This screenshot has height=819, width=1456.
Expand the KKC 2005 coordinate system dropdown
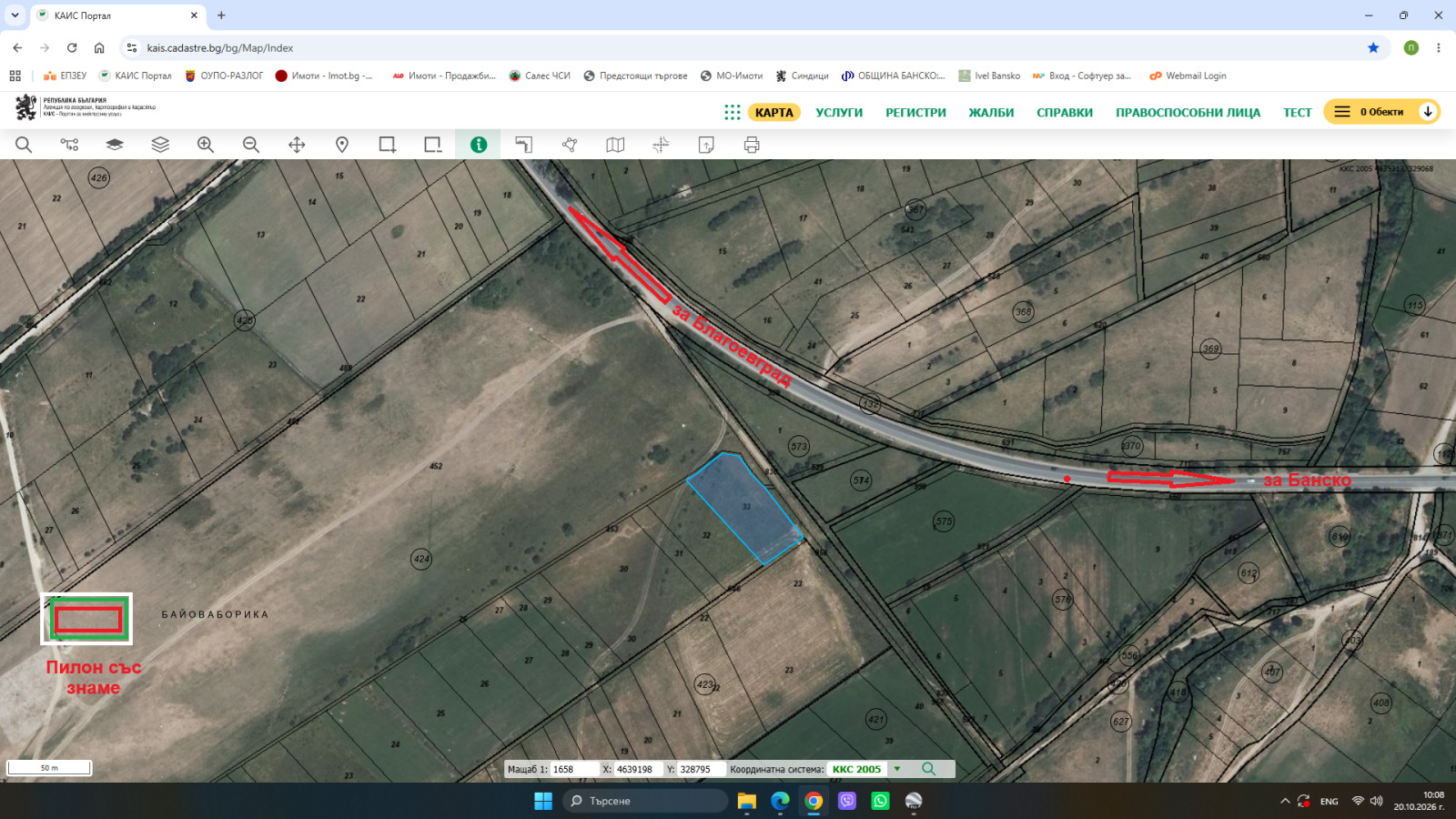pos(897,769)
